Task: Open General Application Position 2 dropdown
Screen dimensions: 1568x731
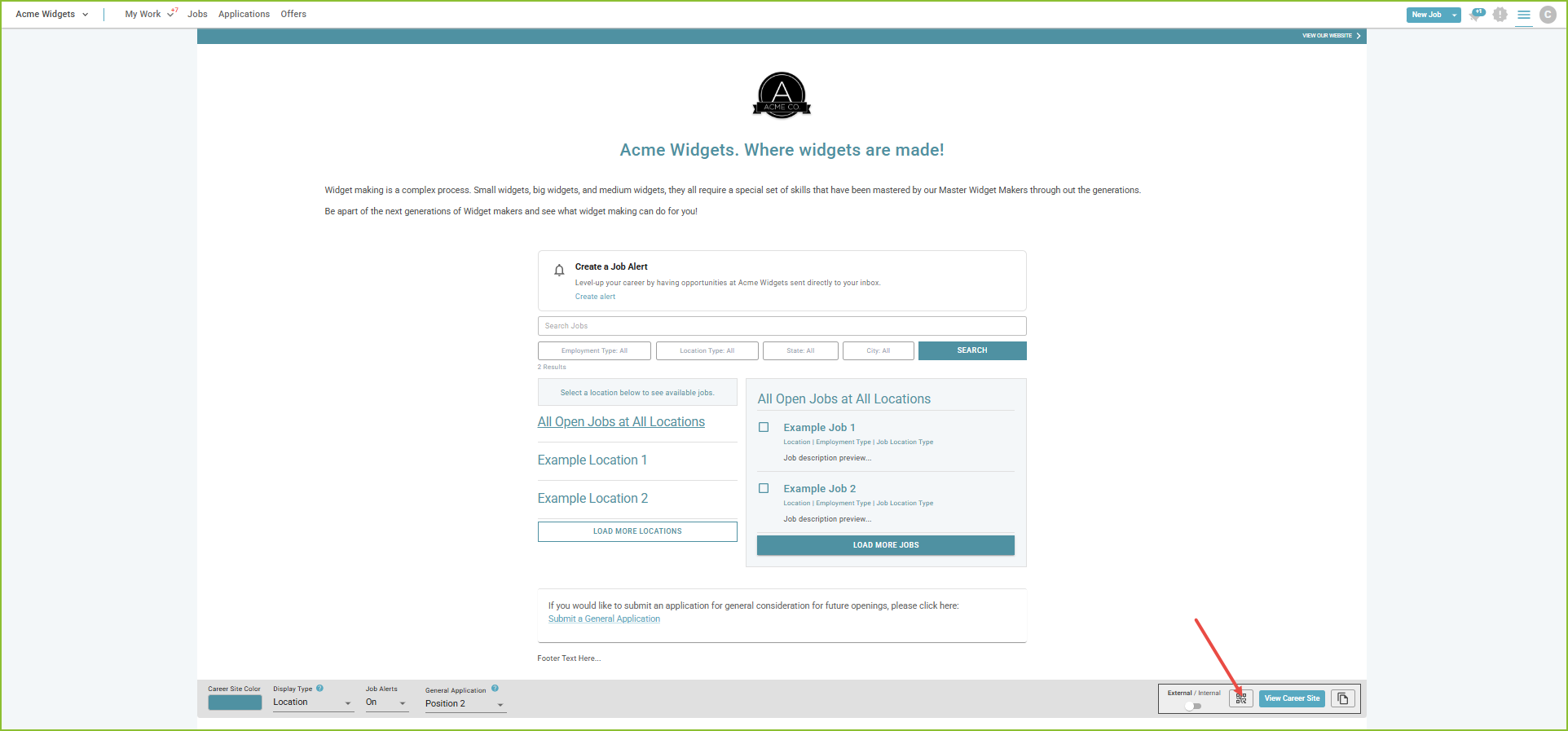Action: click(x=465, y=704)
